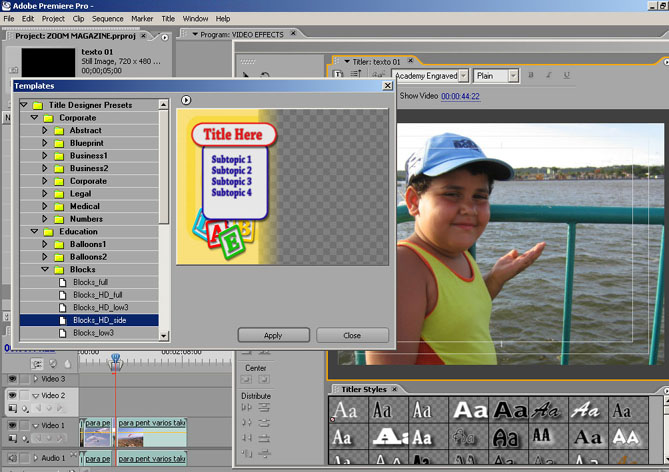
Task: Collapse the Education folder in Templates
Action: point(34,231)
